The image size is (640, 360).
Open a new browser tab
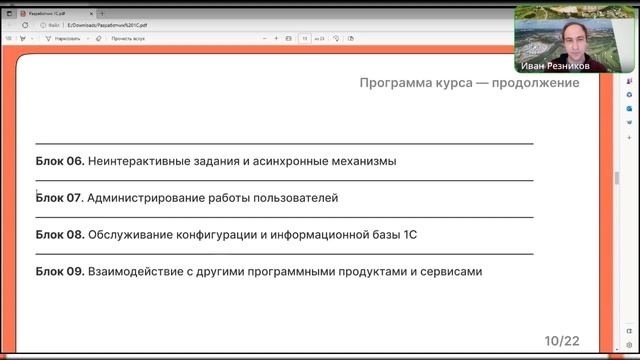point(102,13)
